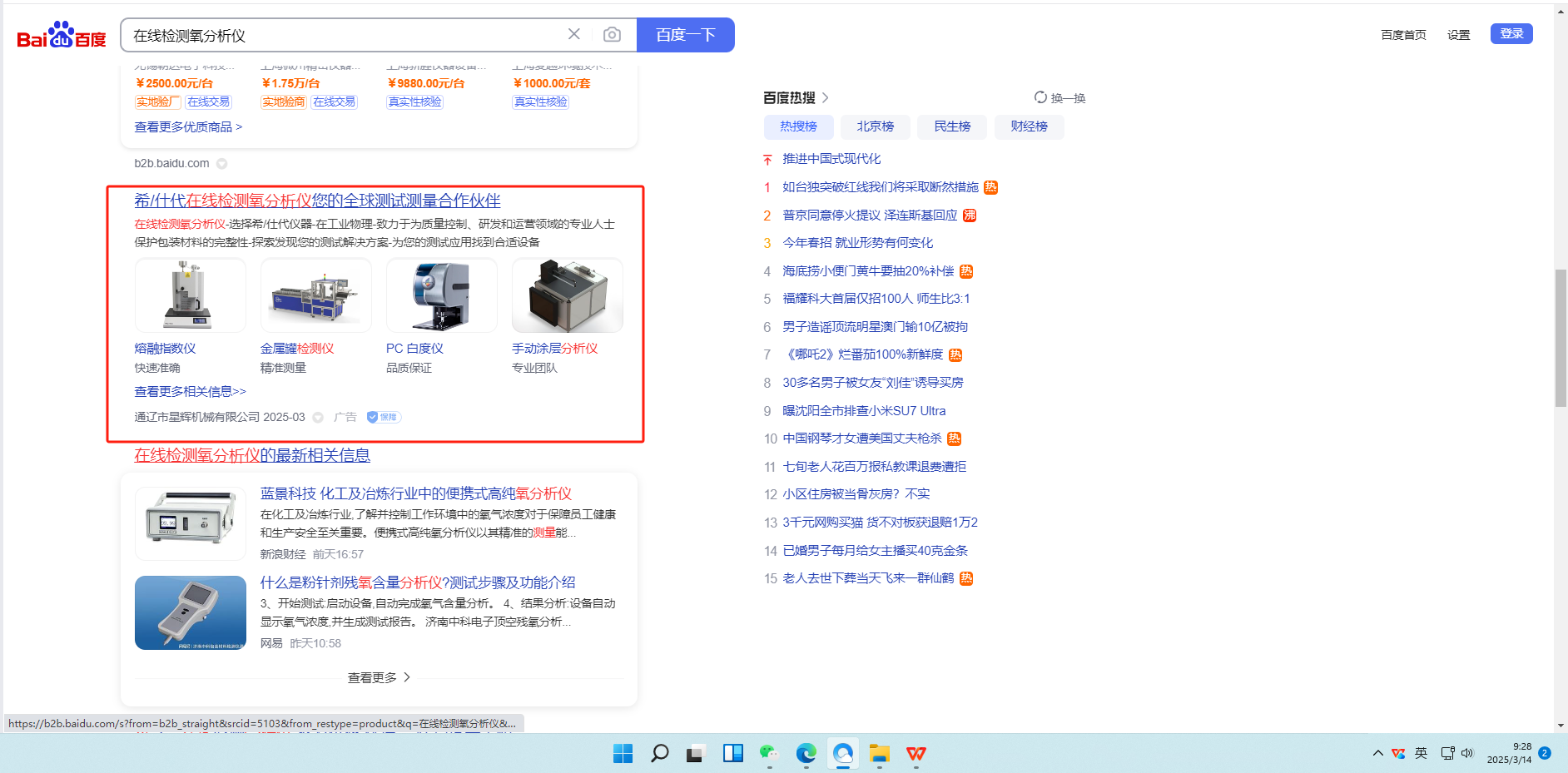This screenshot has width=1568, height=773.
Task: Open hot search 推进中国式现代化
Action: [x=831, y=159]
